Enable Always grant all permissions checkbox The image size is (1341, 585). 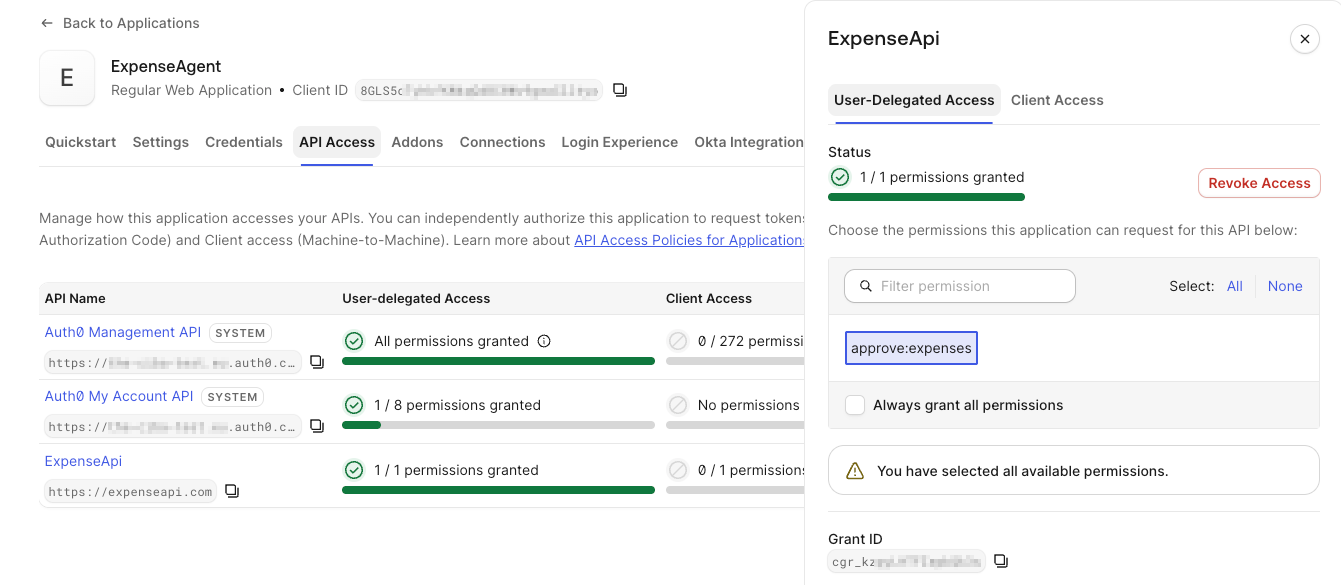pyautogui.click(x=855, y=405)
